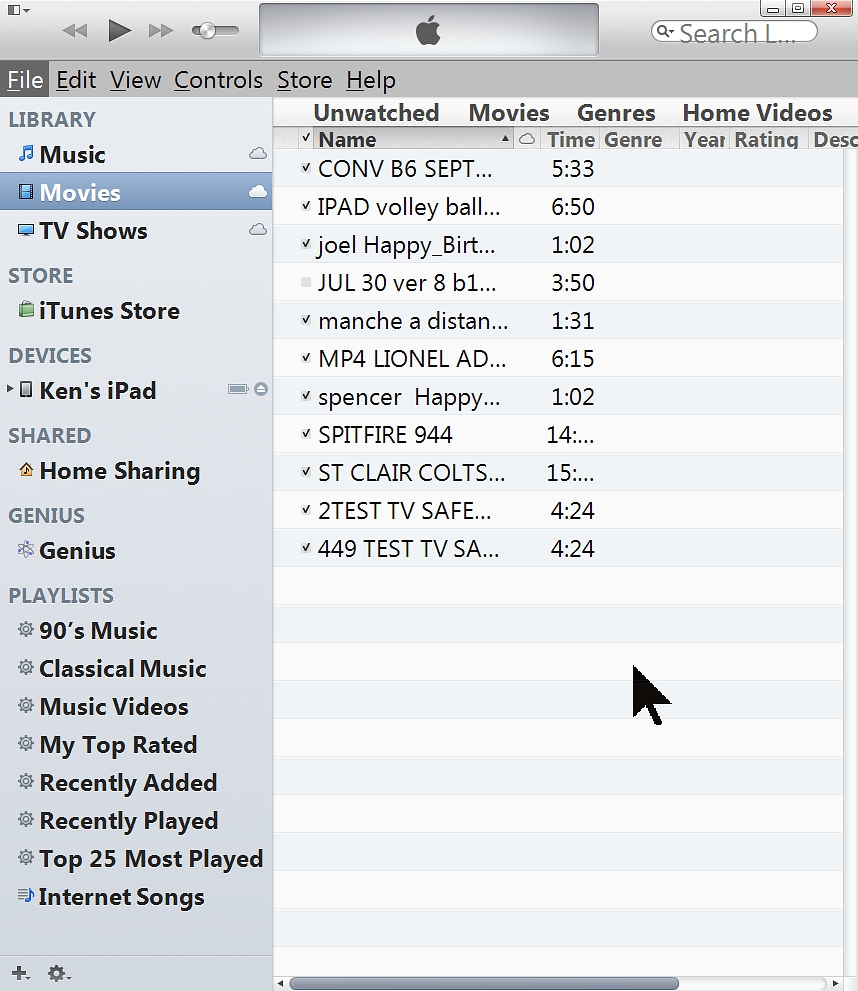Uncheck the joel Happy_Birt checkbox

(x=306, y=243)
